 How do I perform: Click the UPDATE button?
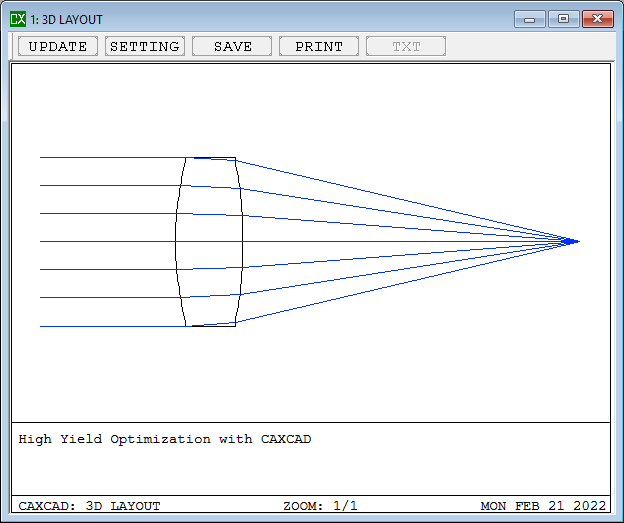pyautogui.click(x=58, y=46)
